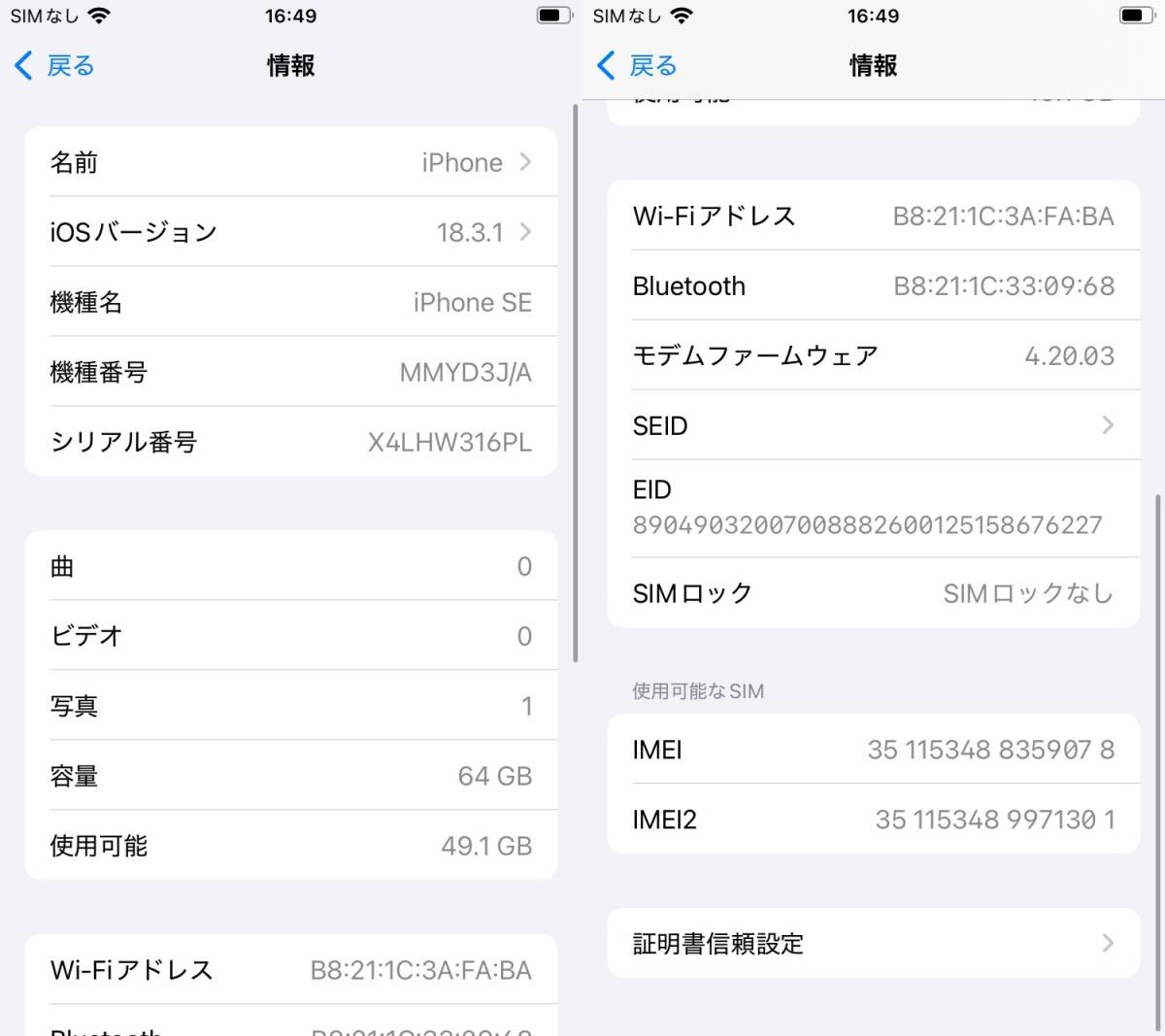
Task: Tap the シリアル番号 label
Action: [123, 442]
